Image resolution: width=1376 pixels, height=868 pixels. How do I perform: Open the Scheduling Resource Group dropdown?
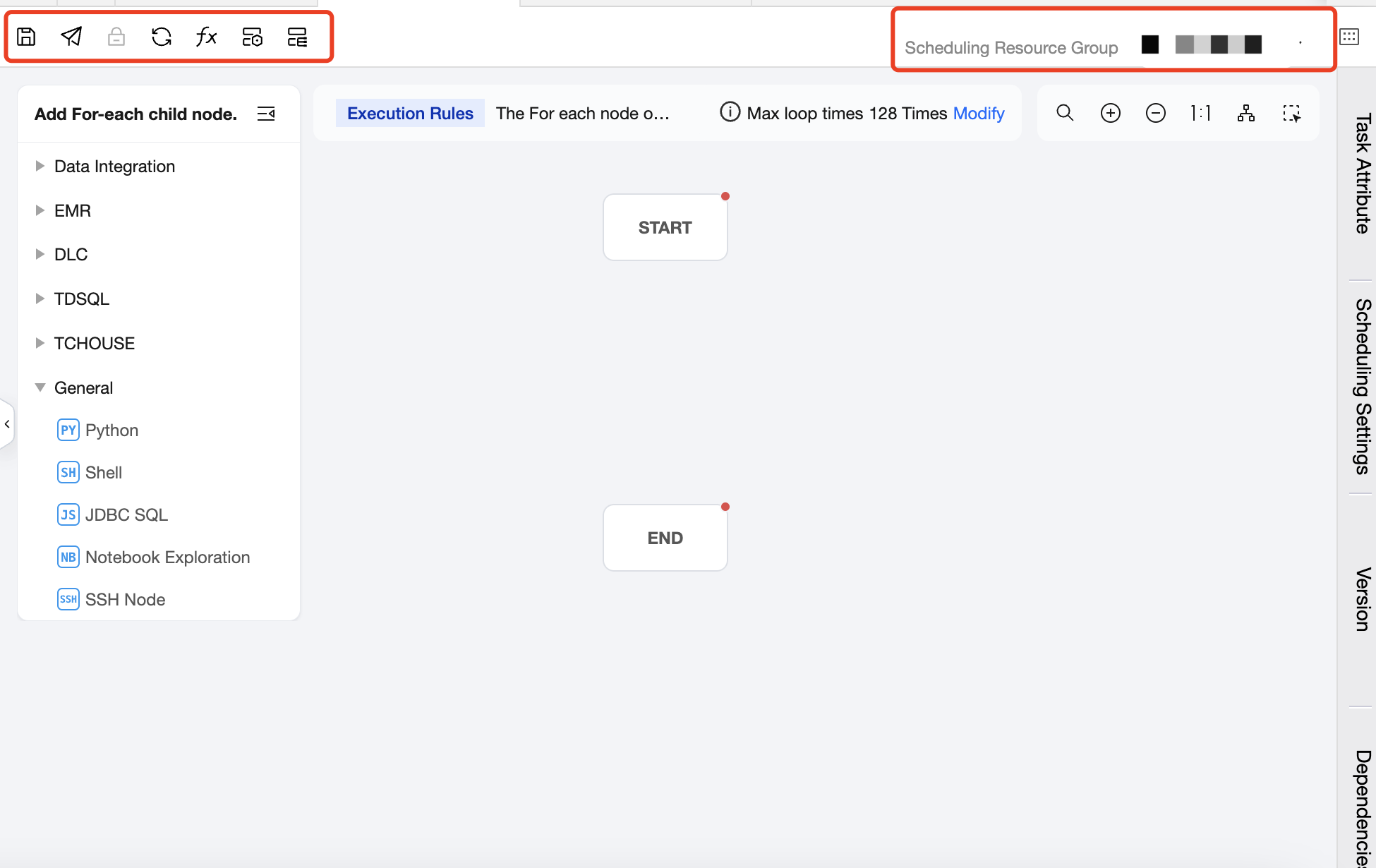pos(1221,45)
